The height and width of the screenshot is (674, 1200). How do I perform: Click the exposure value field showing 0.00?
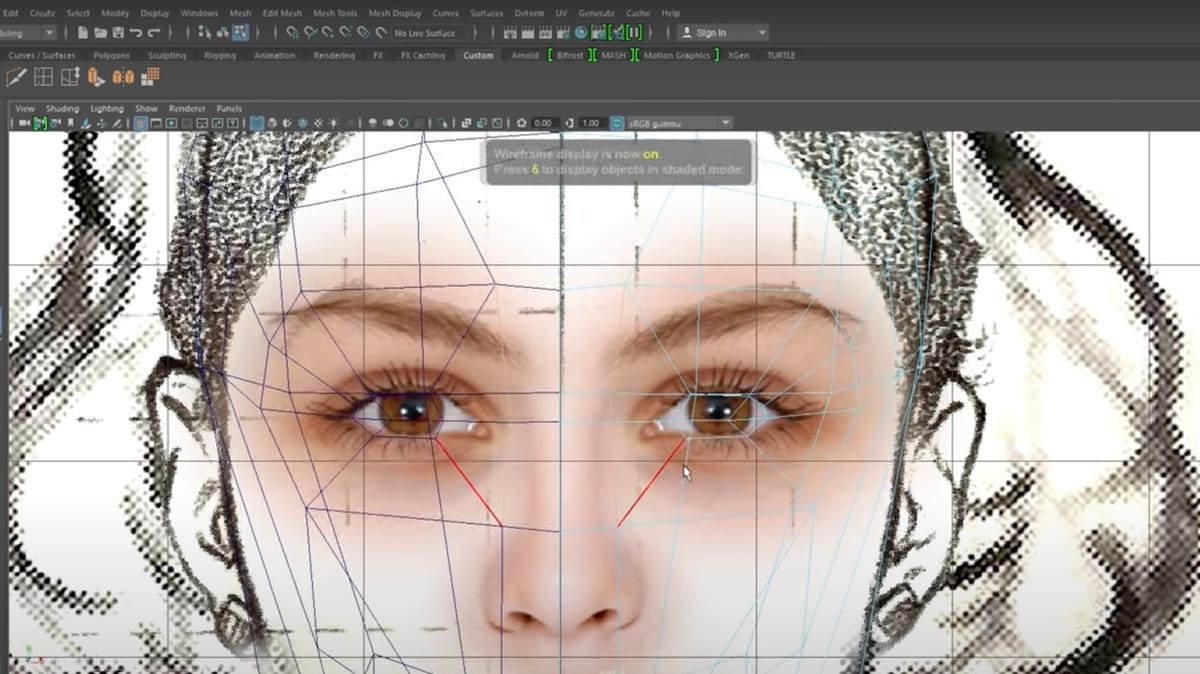(545, 122)
